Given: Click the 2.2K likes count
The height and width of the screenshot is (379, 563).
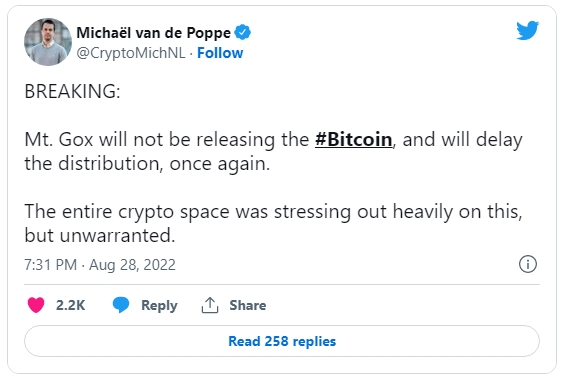Looking at the screenshot, I should [70, 305].
